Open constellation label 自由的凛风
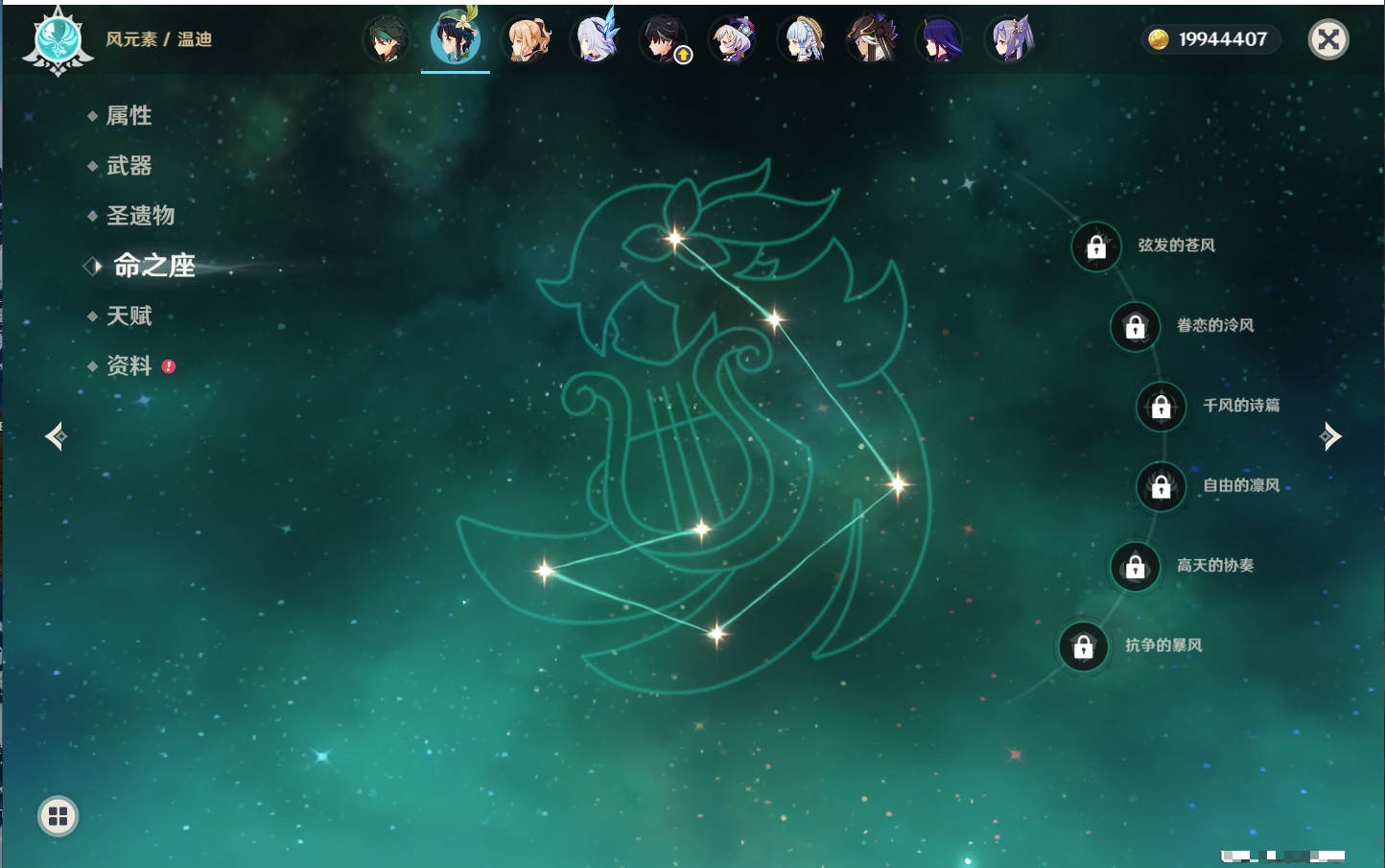The width and height of the screenshot is (1385, 868). (x=1241, y=485)
